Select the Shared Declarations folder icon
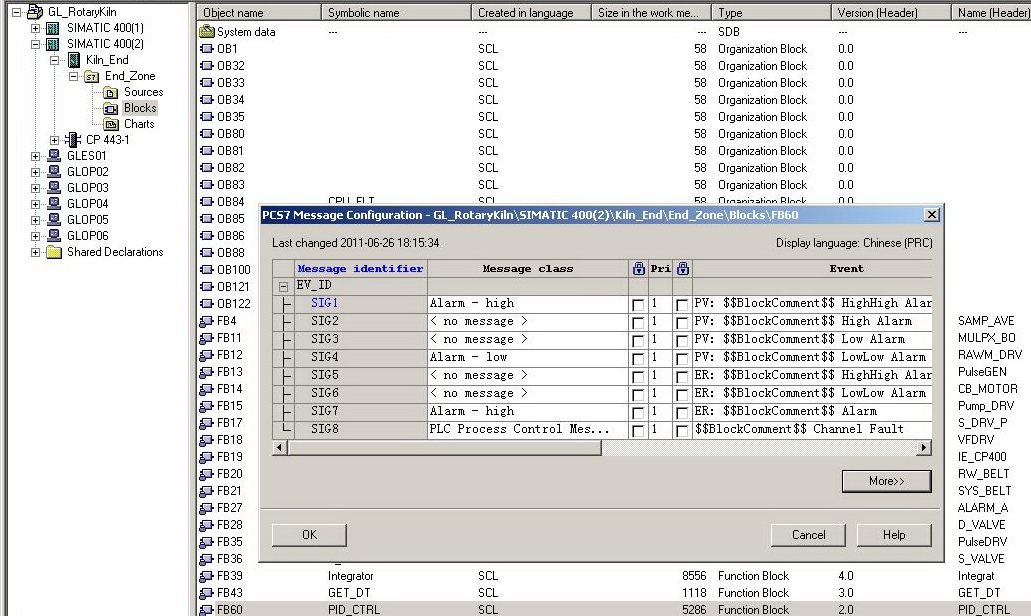This screenshot has width=1031, height=616. coord(54,252)
